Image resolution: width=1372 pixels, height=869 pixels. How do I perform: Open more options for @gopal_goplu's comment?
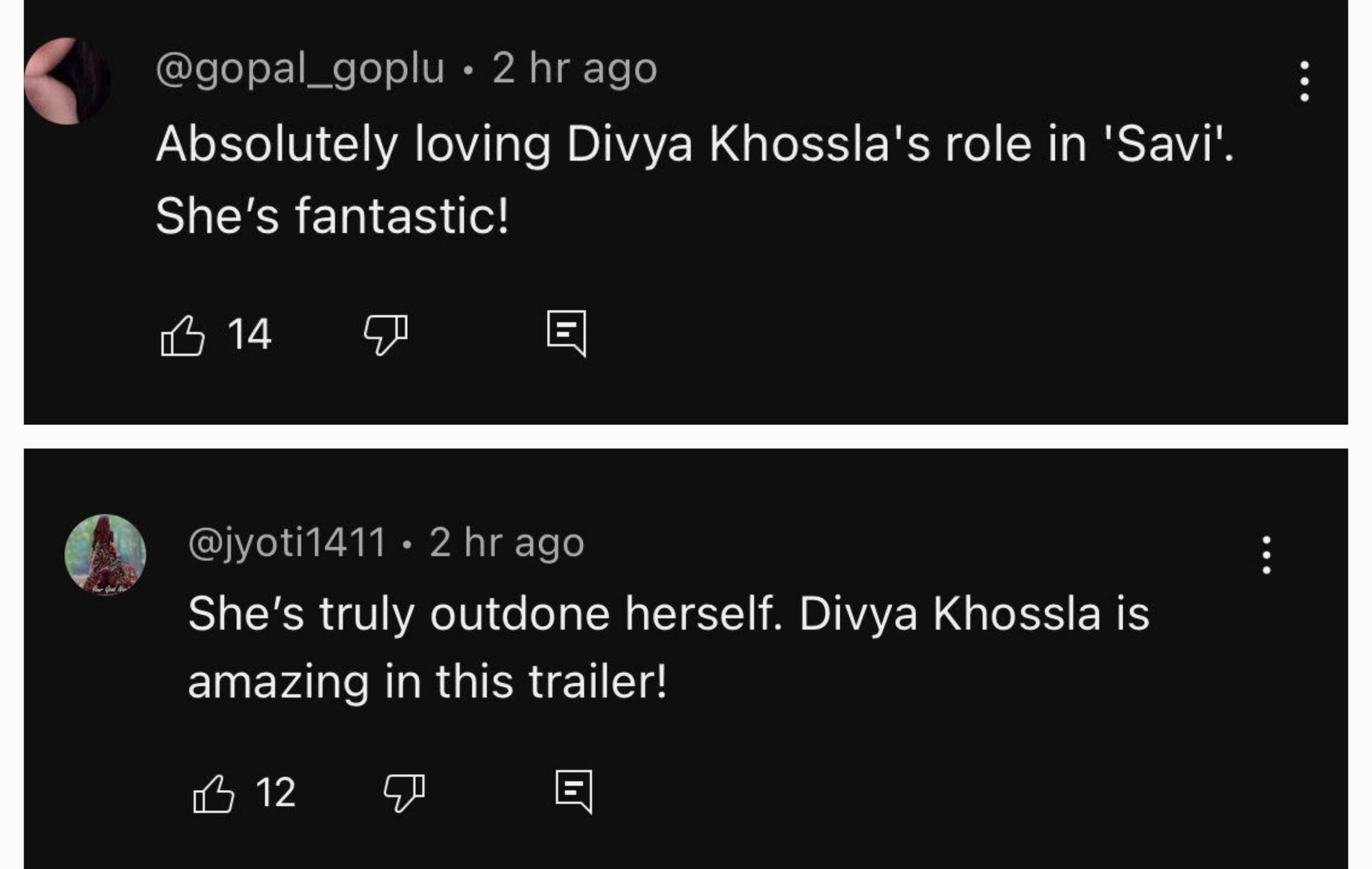(1304, 81)
